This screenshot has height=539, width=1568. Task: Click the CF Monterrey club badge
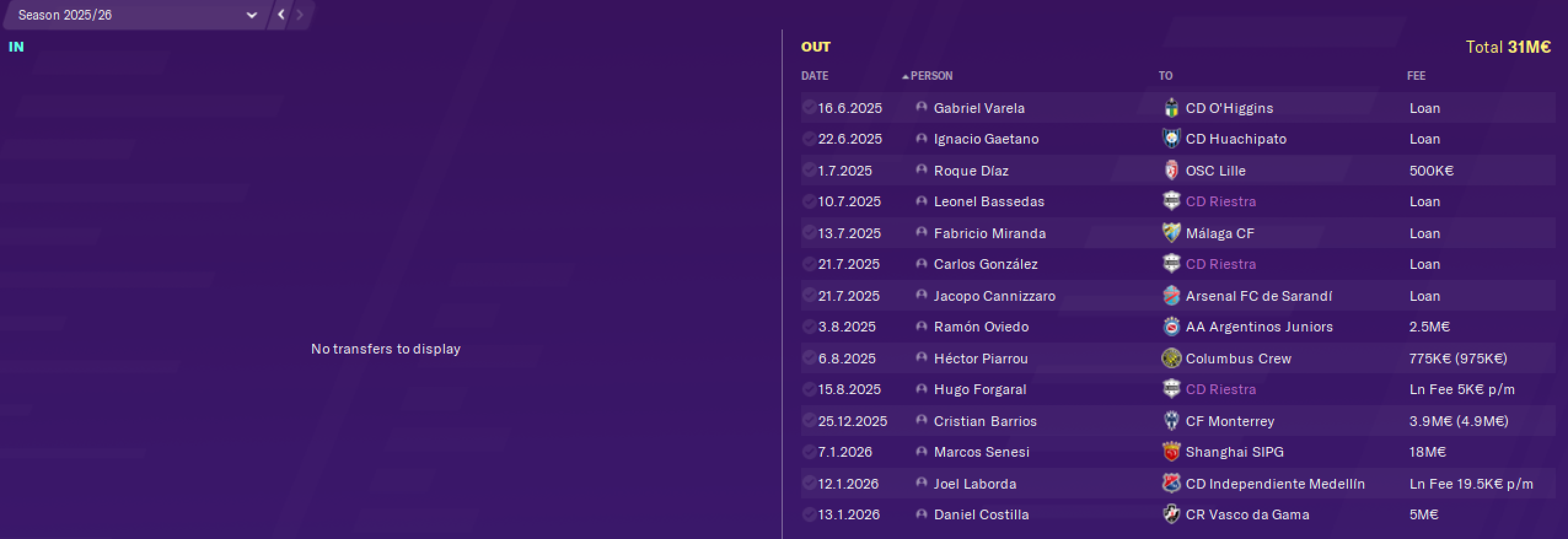tap(1171, 421)
